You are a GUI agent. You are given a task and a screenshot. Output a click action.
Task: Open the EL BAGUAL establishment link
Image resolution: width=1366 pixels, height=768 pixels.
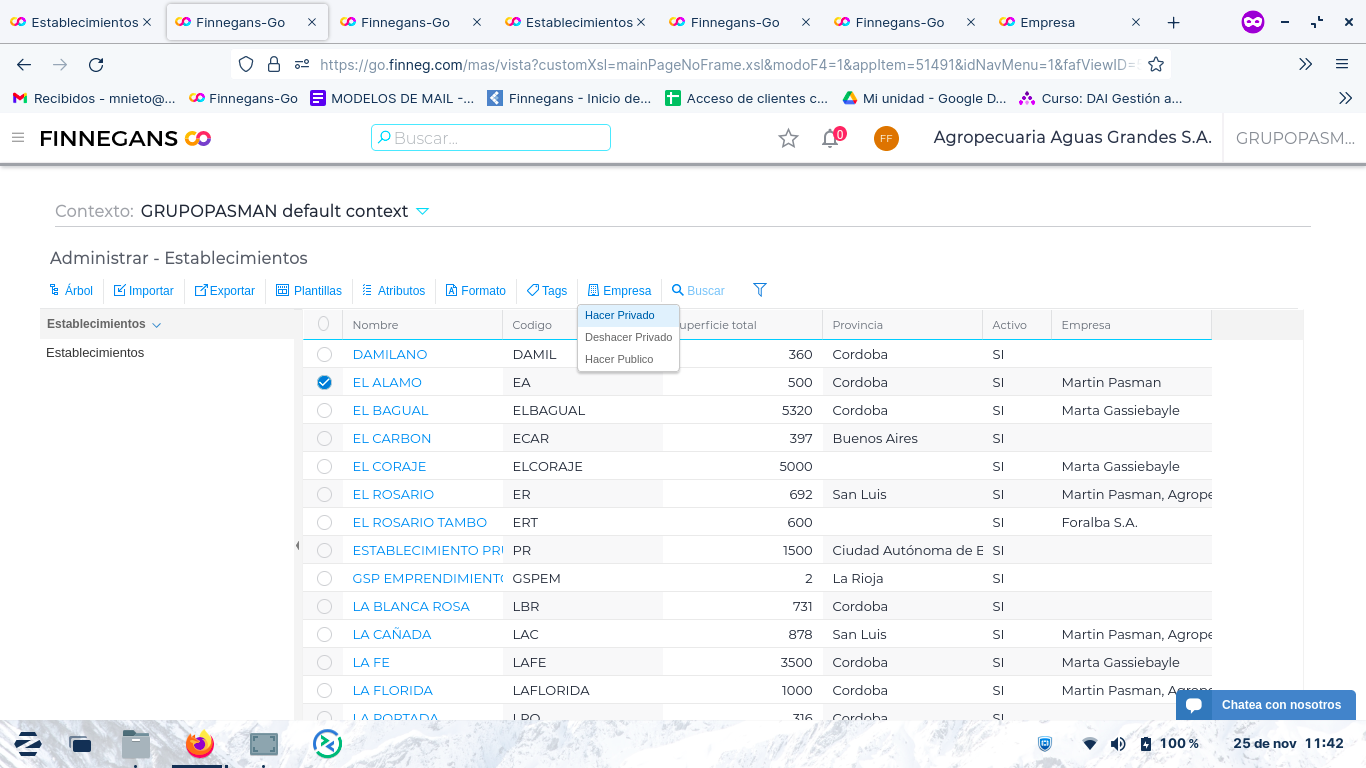tap(390, 410)
